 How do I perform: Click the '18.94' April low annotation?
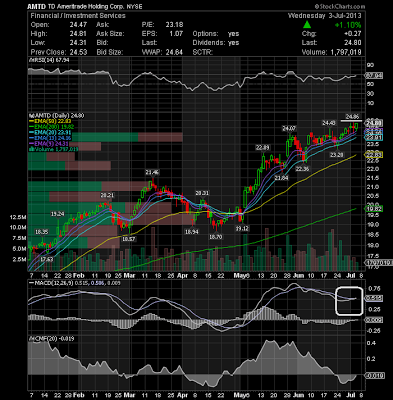coord(192,232)
